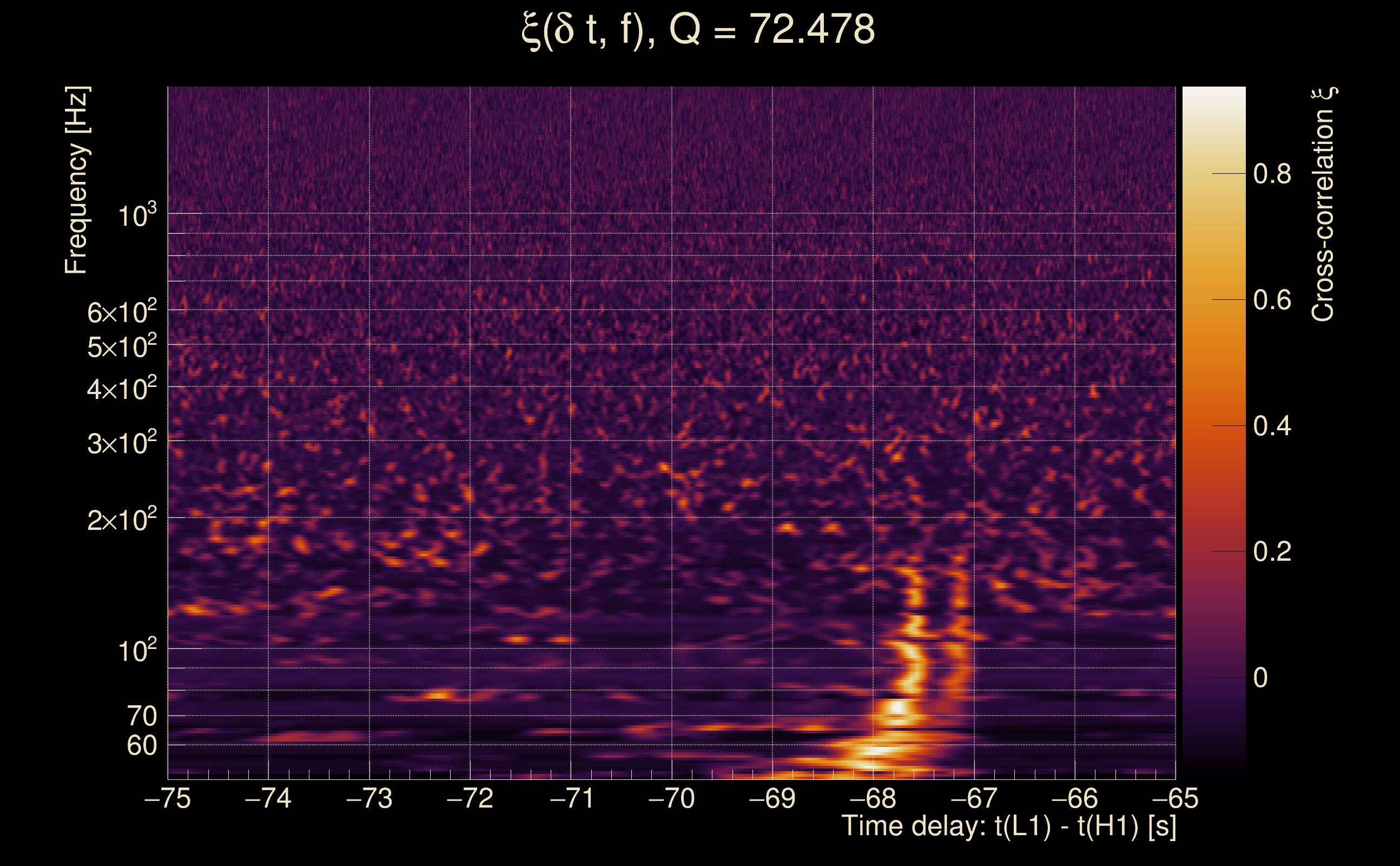Click the y-axis tick label 5×10²
This screenshot has width=1400, height=866.
[122, 347]
